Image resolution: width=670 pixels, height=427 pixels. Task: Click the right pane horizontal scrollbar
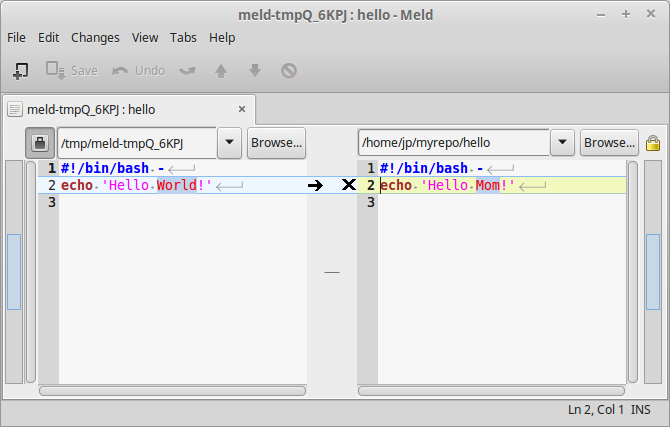pos(491,391)
